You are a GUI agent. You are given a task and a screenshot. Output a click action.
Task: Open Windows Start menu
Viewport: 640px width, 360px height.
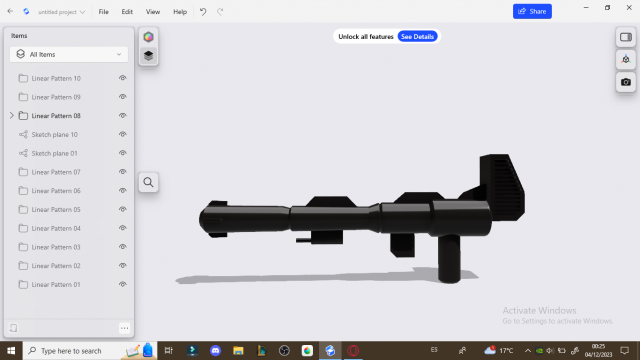(11, 351)
